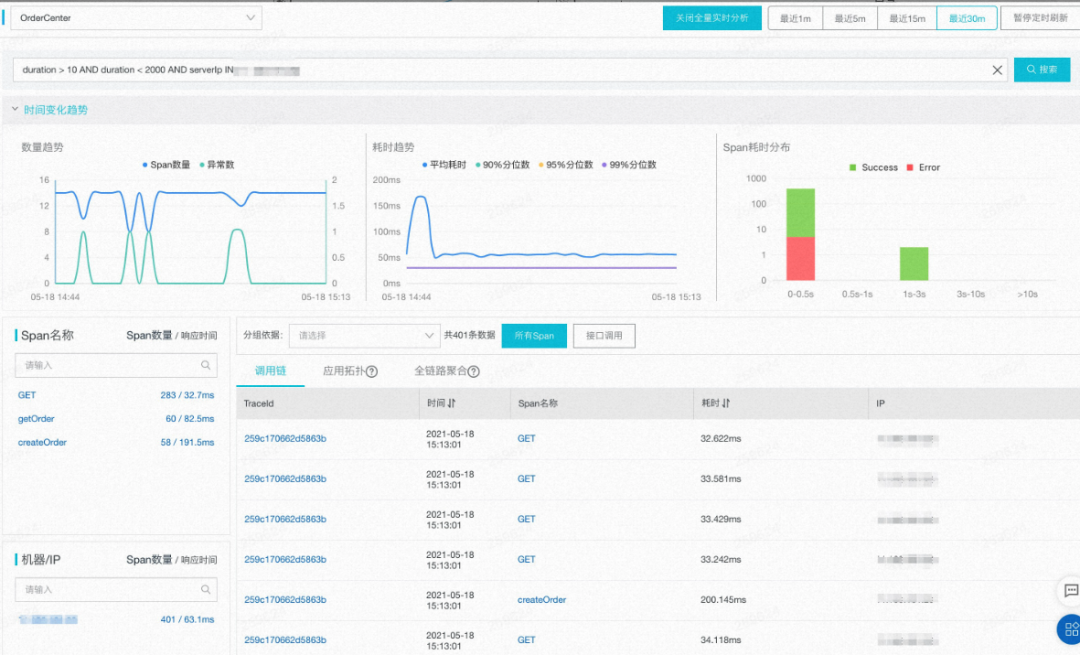
Task: Toggle the Success legend entry
Action: point(873,167)
